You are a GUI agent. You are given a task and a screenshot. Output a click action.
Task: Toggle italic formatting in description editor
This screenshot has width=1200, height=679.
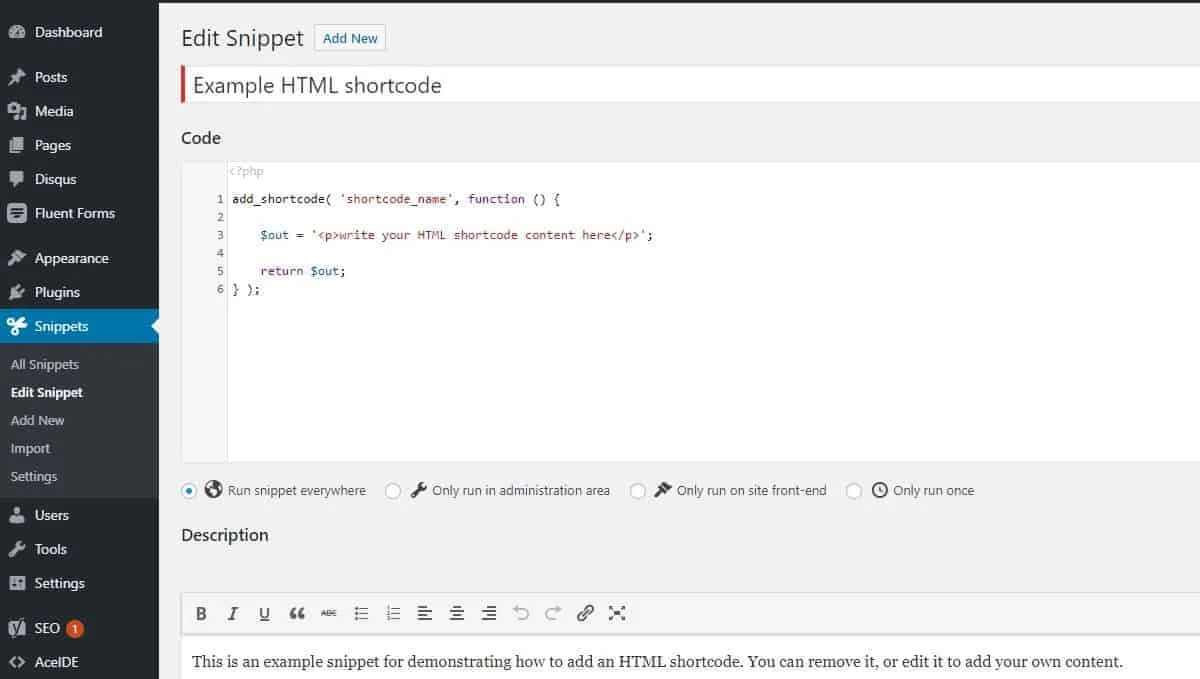click(233, 613)
